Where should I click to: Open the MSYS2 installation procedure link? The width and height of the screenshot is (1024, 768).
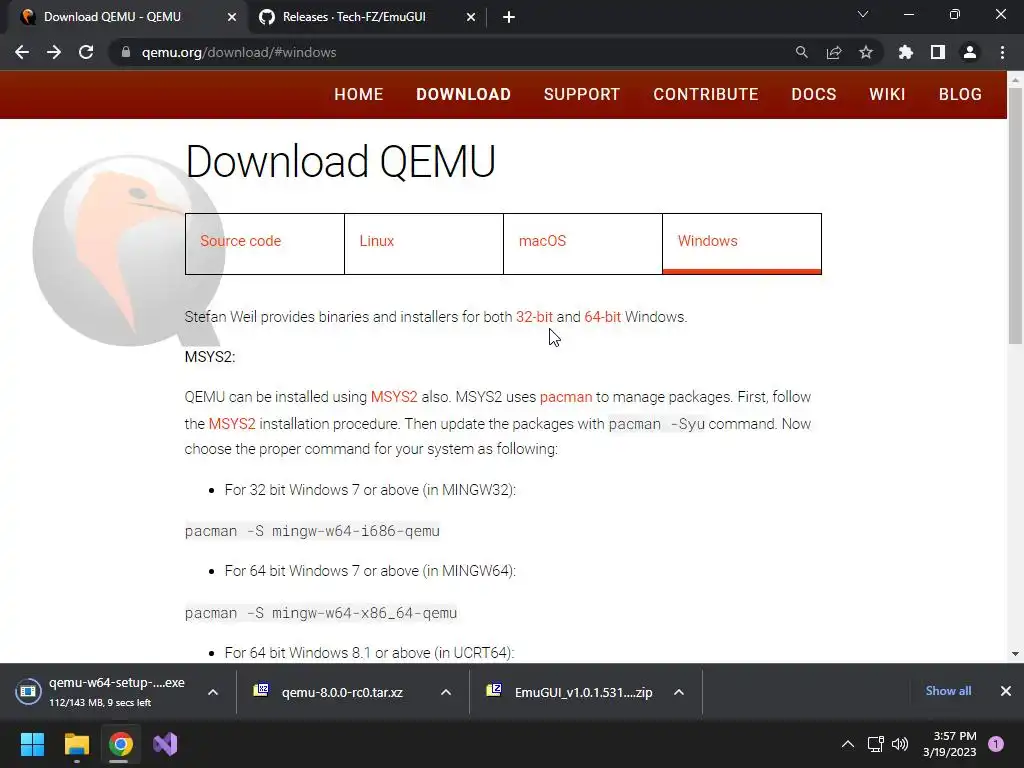click(x=232, y=424)
